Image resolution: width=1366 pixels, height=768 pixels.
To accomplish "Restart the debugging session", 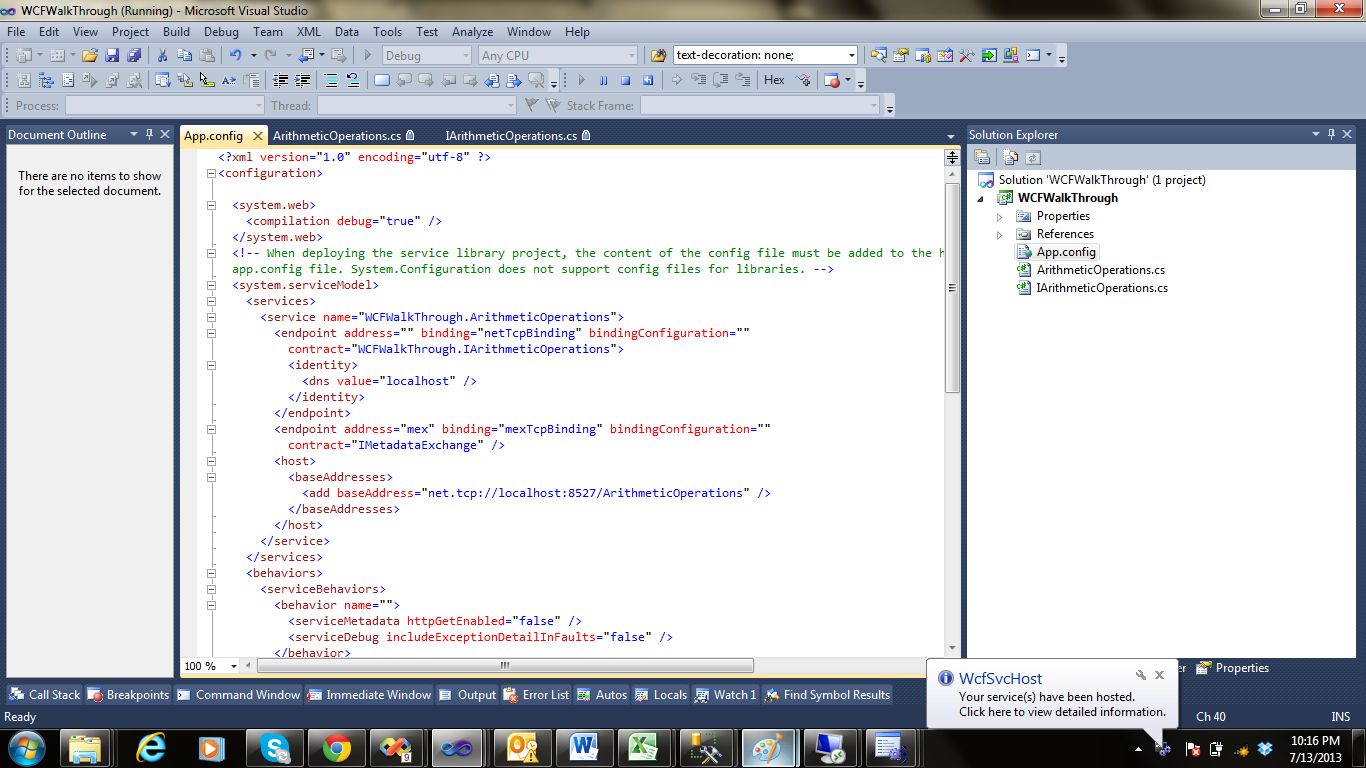I will pyautogui.click(x=648, y=80).
